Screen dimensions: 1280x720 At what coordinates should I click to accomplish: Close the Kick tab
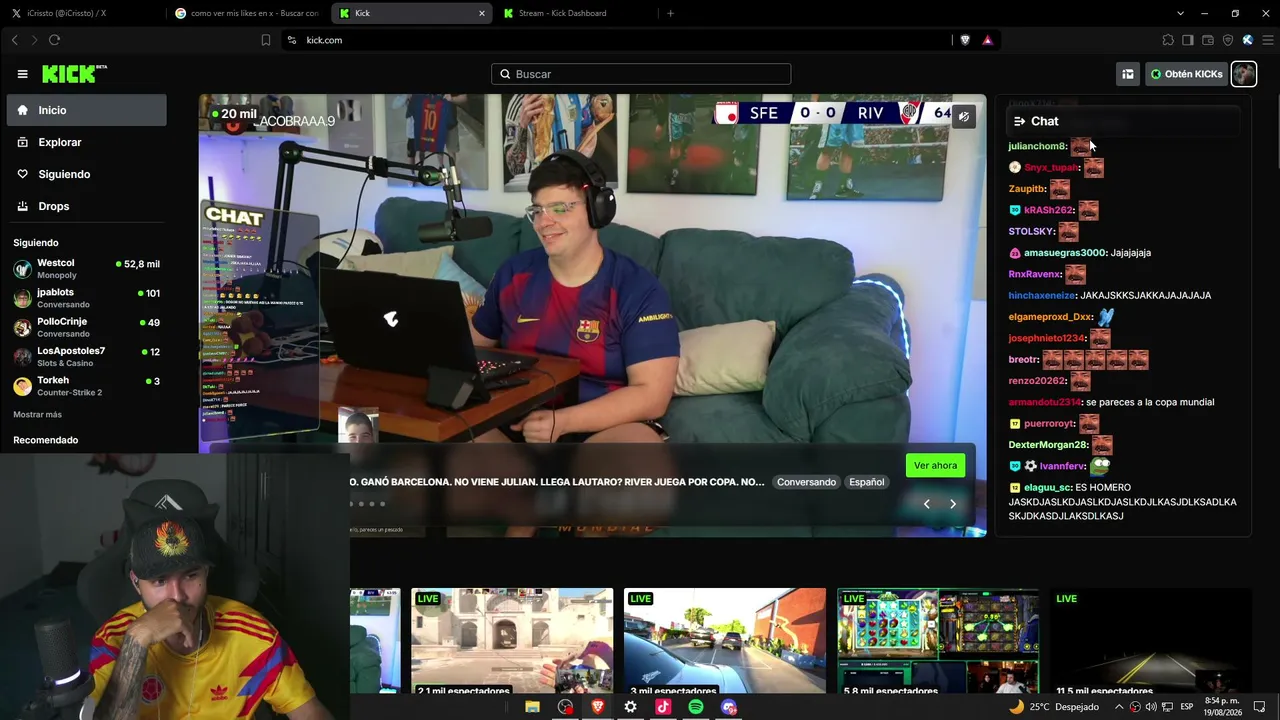point(481,13)
